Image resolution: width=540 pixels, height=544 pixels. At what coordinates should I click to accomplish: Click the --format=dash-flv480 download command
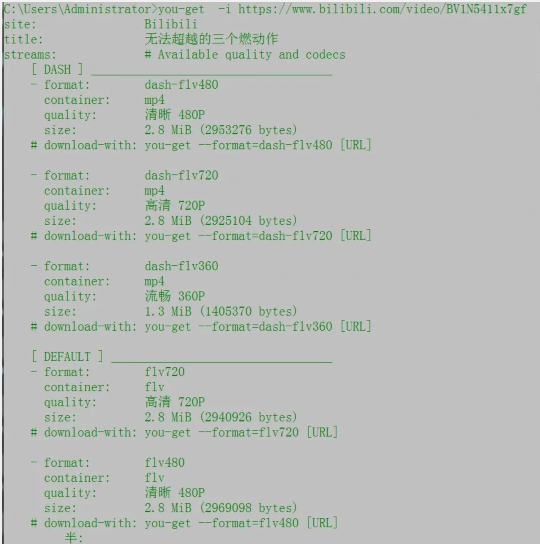coord(258,145)
